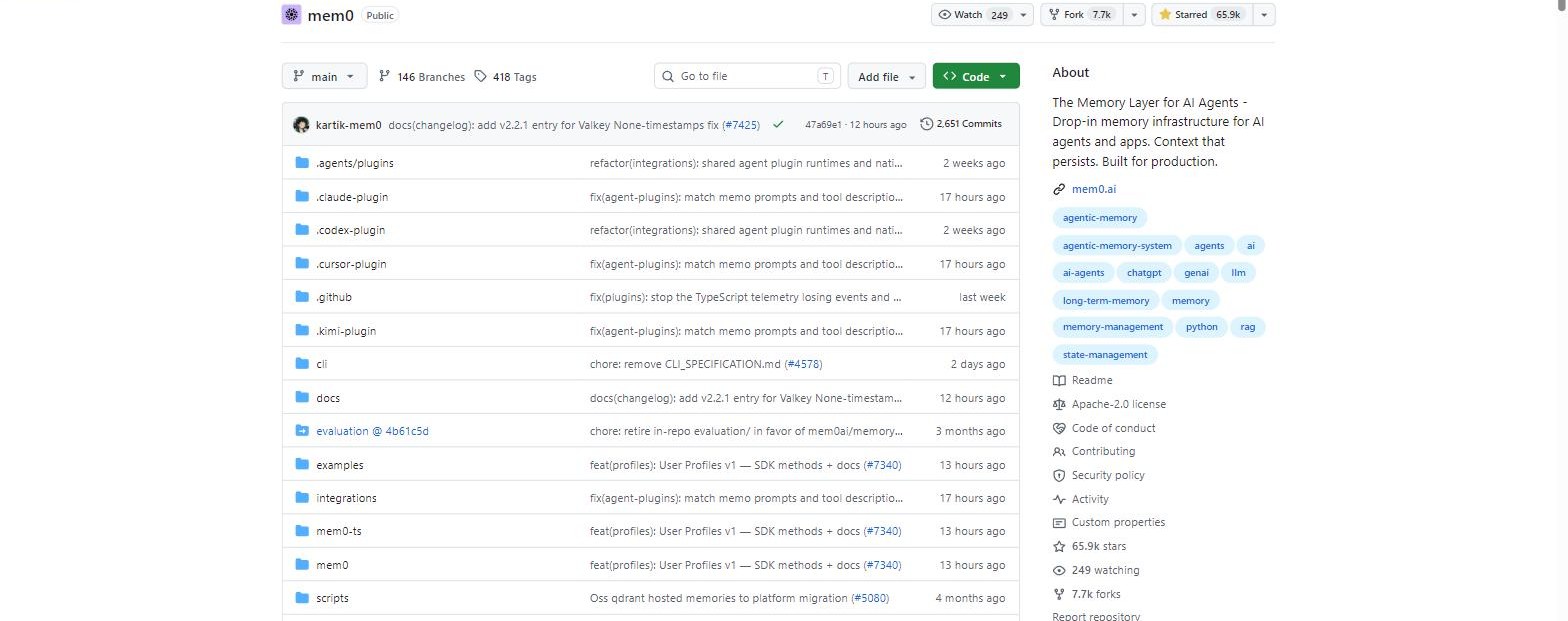1568x621 pixels.
Task: Click the Fork button
Action: click(x=1081, y=15)
